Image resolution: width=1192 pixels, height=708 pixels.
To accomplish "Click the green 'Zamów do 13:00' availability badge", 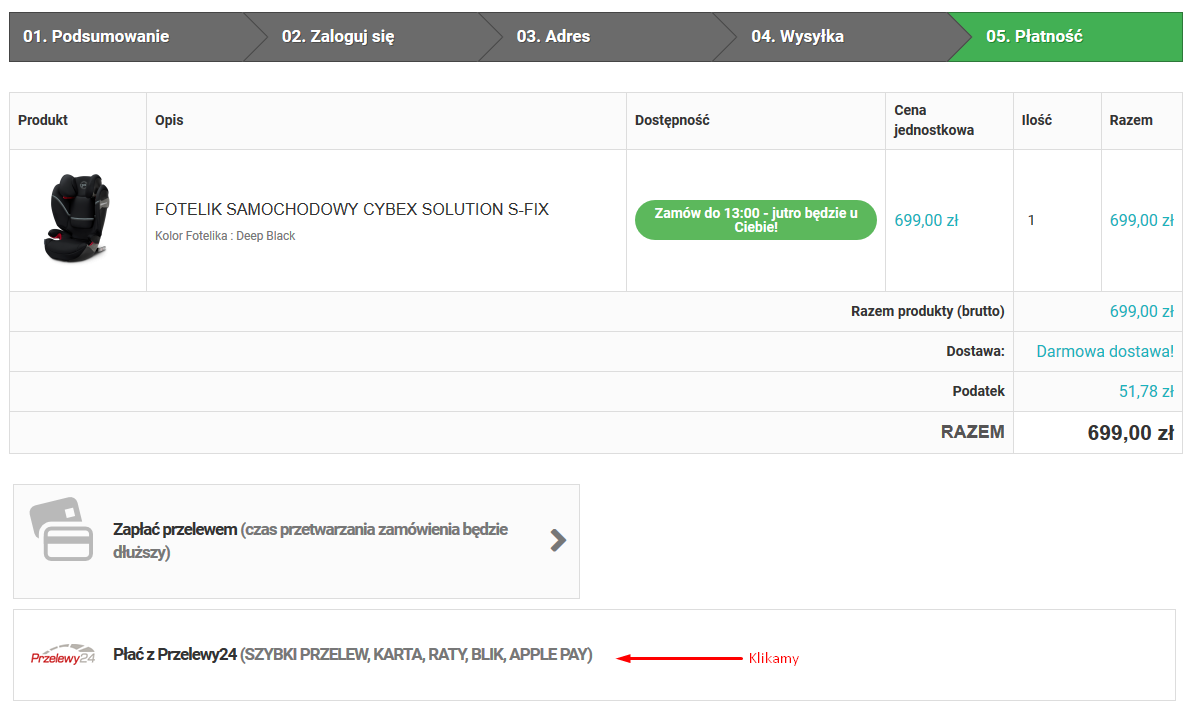I will 756,220.
